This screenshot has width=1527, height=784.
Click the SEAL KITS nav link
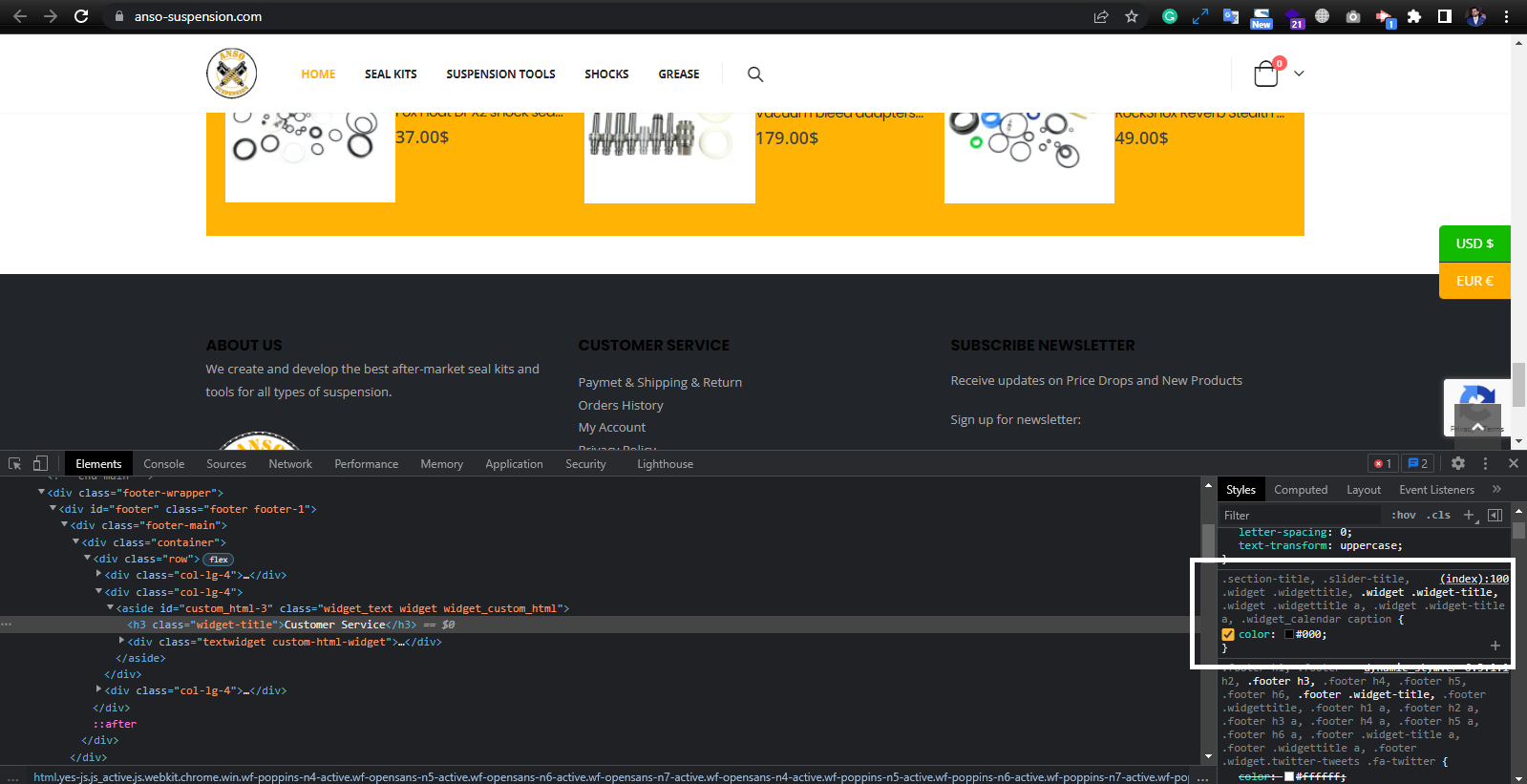(x=391, y=74)
